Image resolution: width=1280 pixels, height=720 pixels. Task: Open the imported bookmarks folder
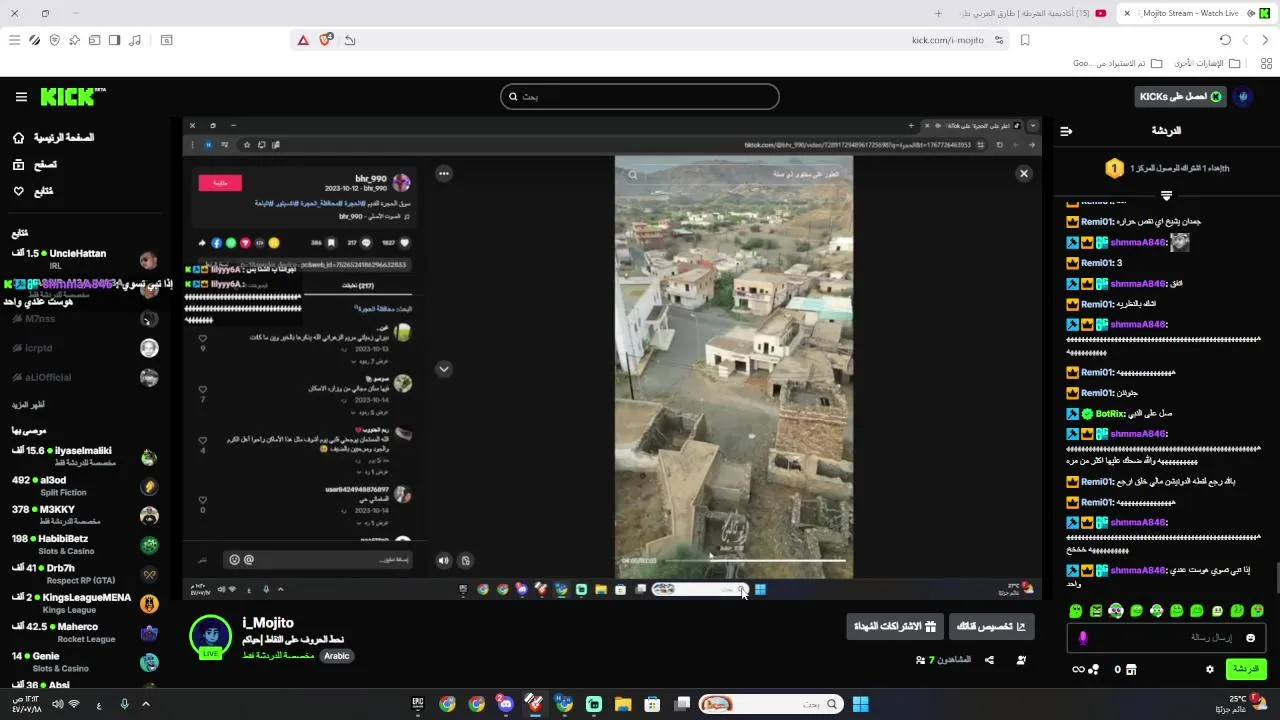(x=1118, y=63)
